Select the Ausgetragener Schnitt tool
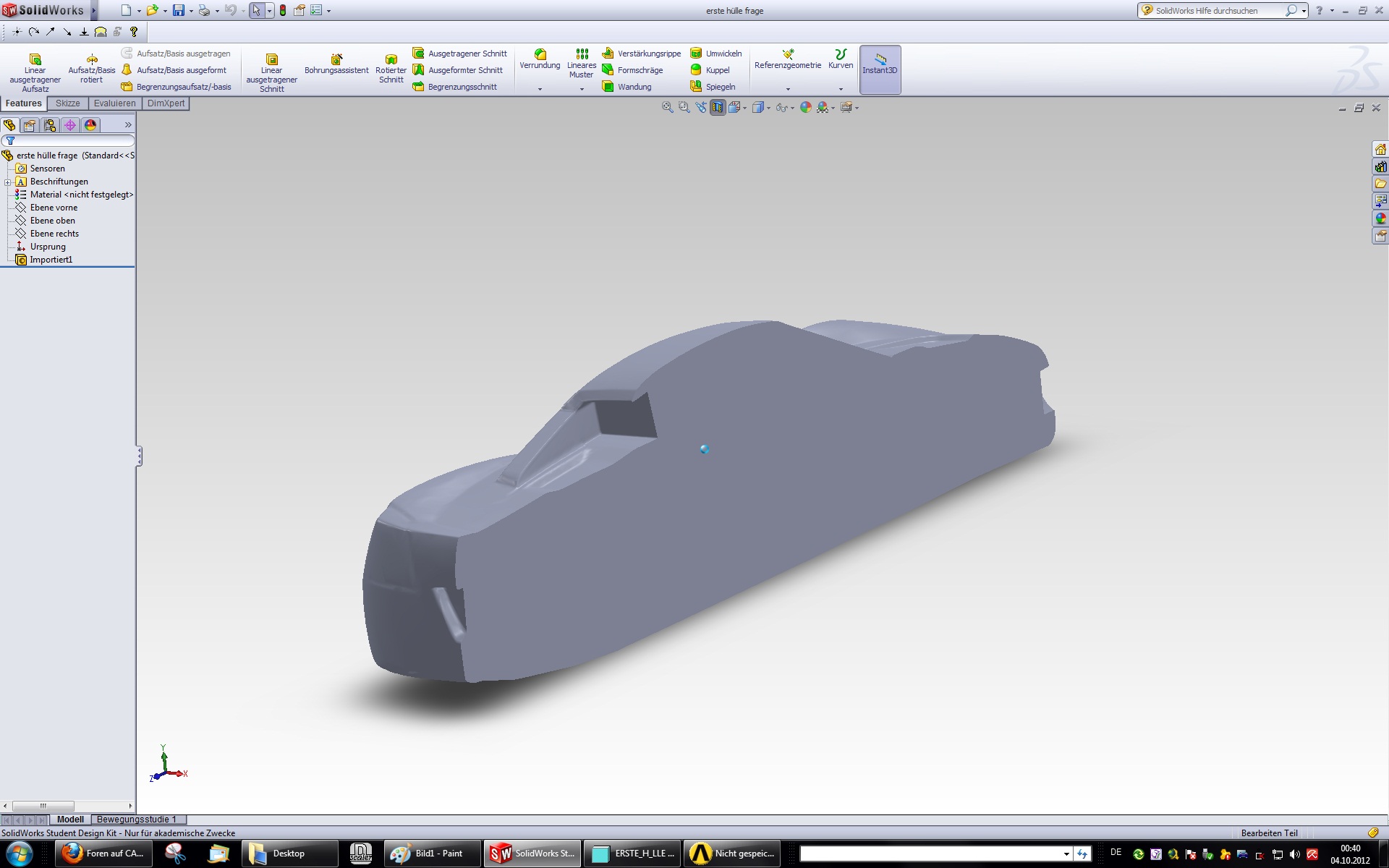The width and height of the screenshot is (1389, 868). point(460,54)
